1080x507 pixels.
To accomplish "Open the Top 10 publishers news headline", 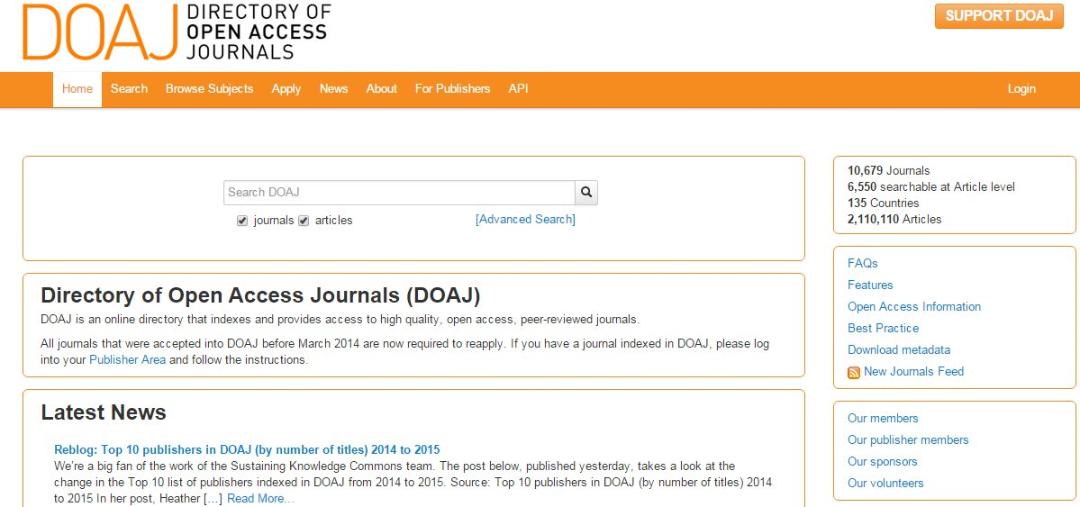I will 247,450.
